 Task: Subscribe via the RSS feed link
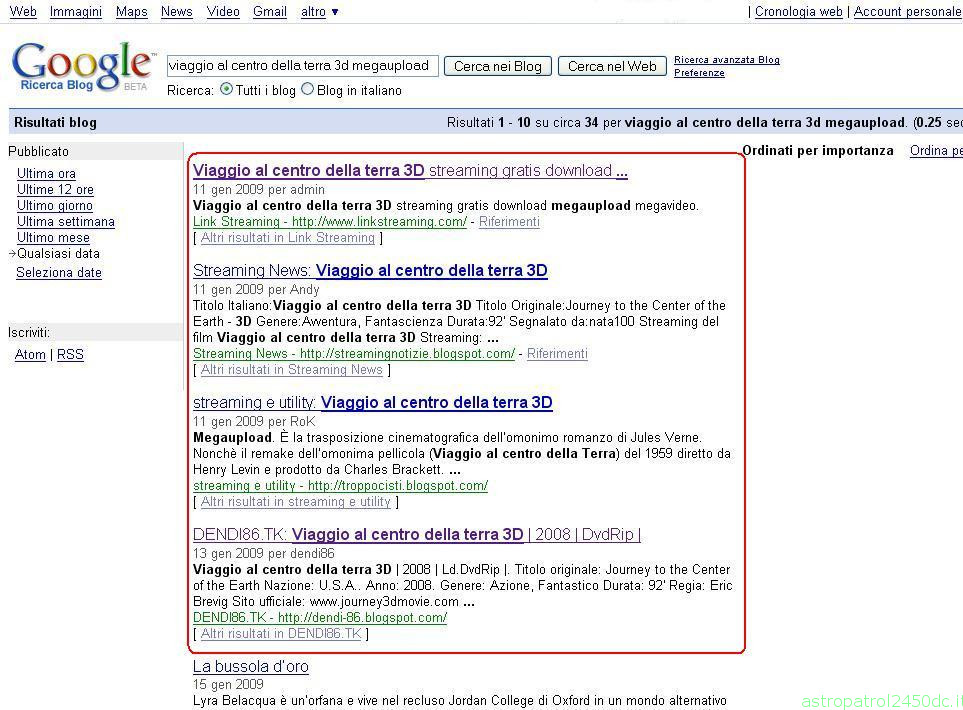70,354
